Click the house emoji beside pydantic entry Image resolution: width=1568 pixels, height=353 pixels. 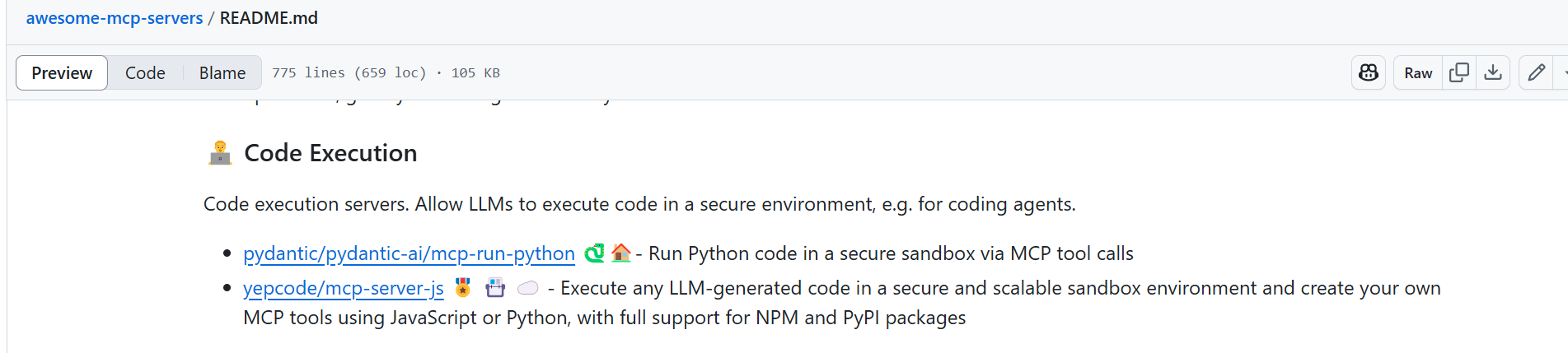pyautogui.click(x=621, y=253)
